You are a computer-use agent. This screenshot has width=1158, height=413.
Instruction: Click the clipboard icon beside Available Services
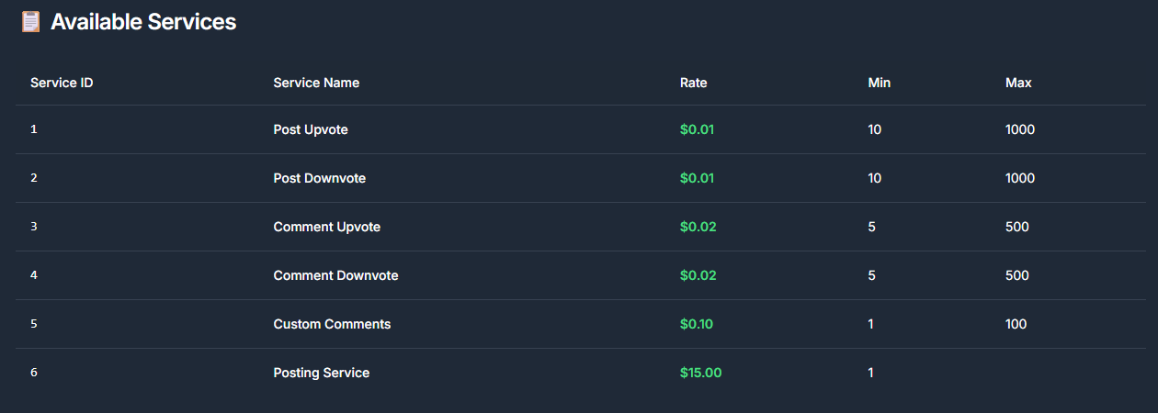(x=31, y=21)
